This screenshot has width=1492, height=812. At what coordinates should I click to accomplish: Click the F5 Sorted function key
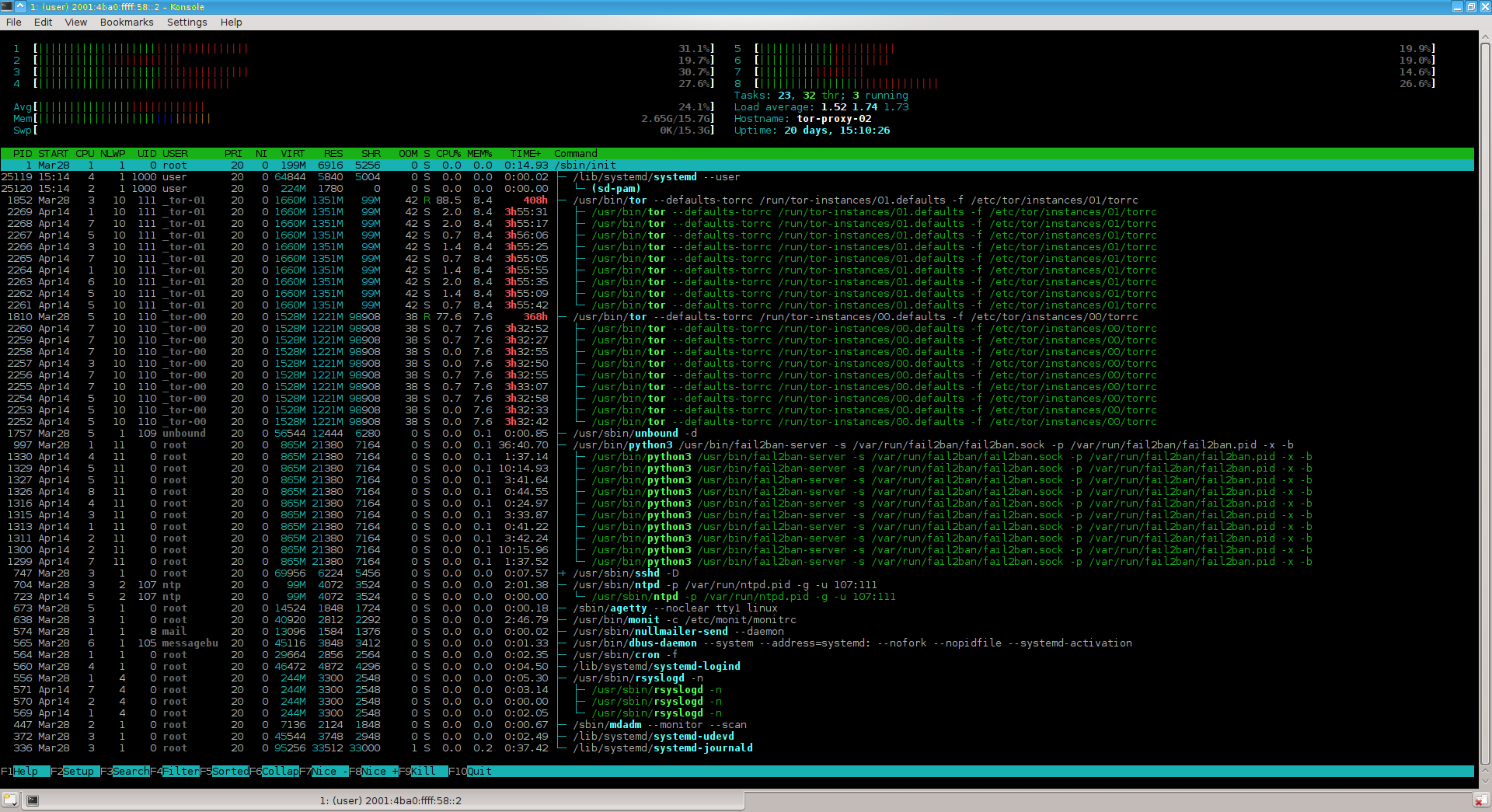click(x=224, y=771)
